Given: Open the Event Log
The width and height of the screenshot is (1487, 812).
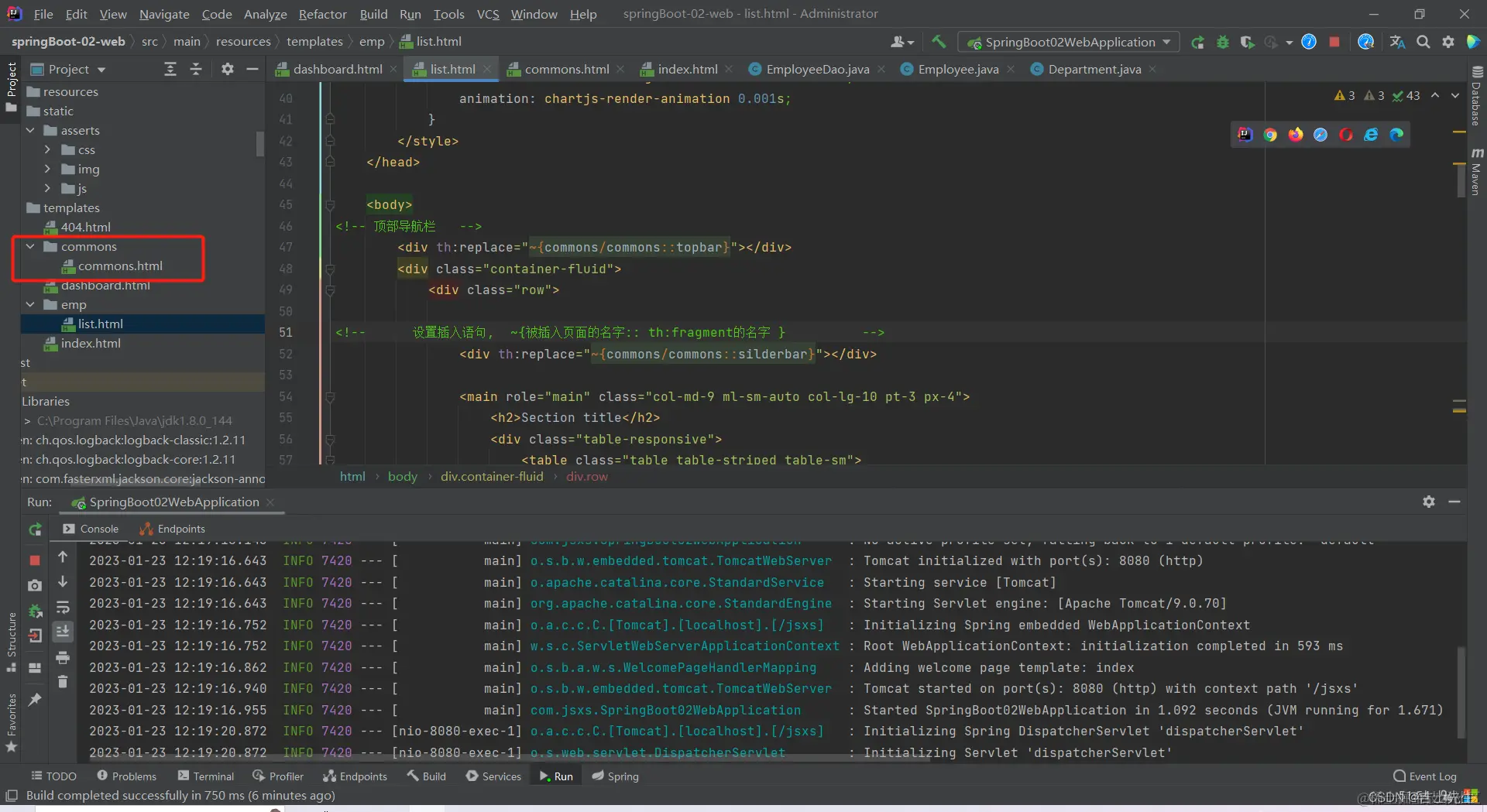Looking at the screenshot, I should click(1425, 776).
